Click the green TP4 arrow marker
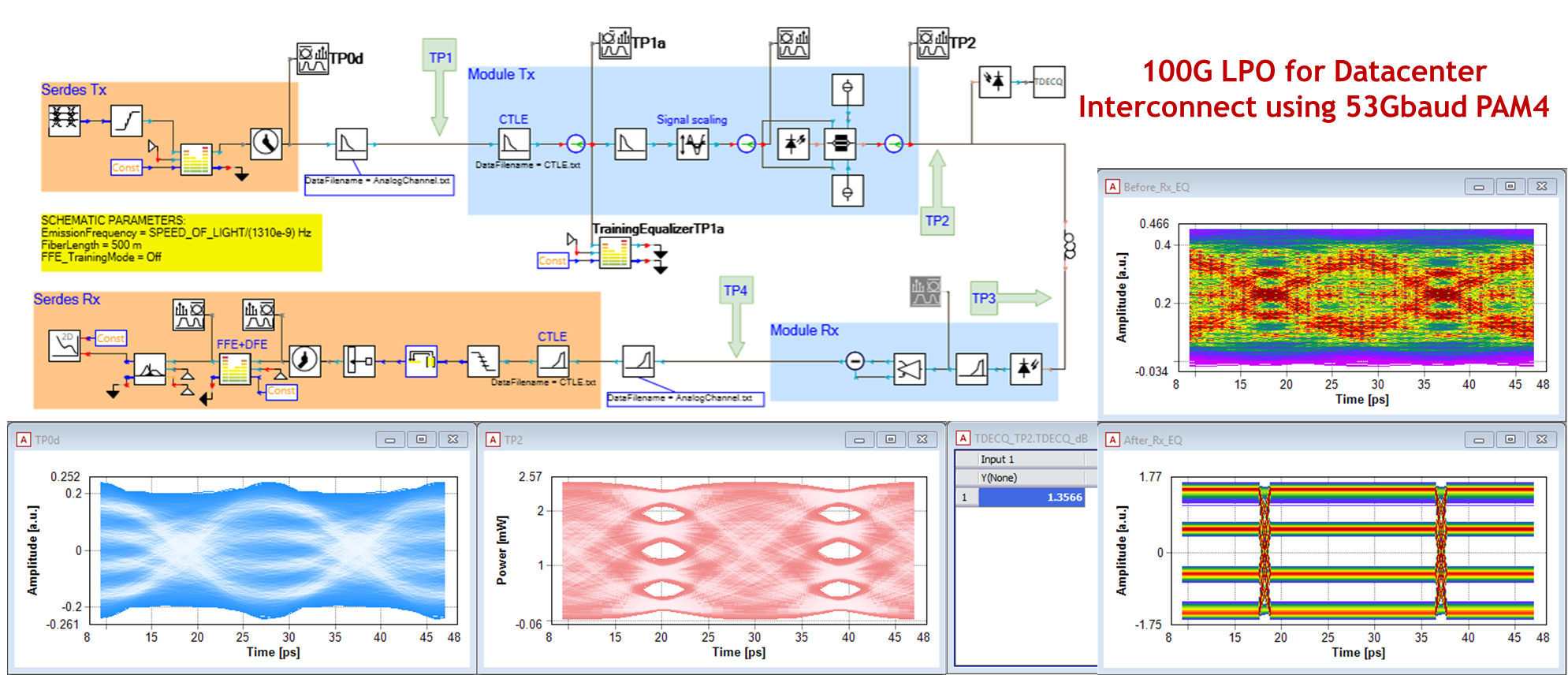Viewport: 1568px width, 675px height. [736, 315]
